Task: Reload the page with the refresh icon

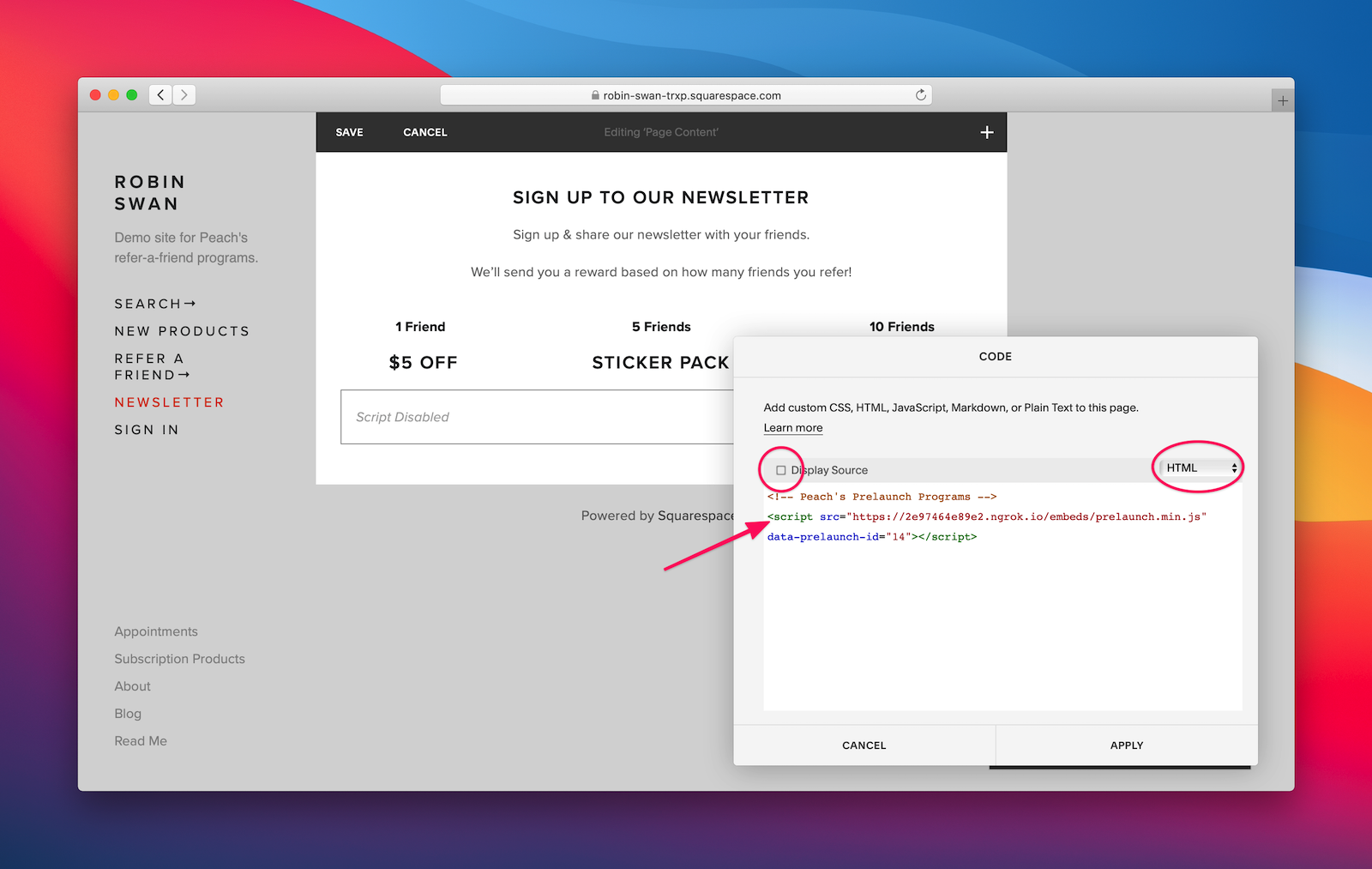Action: pos(920,94)
